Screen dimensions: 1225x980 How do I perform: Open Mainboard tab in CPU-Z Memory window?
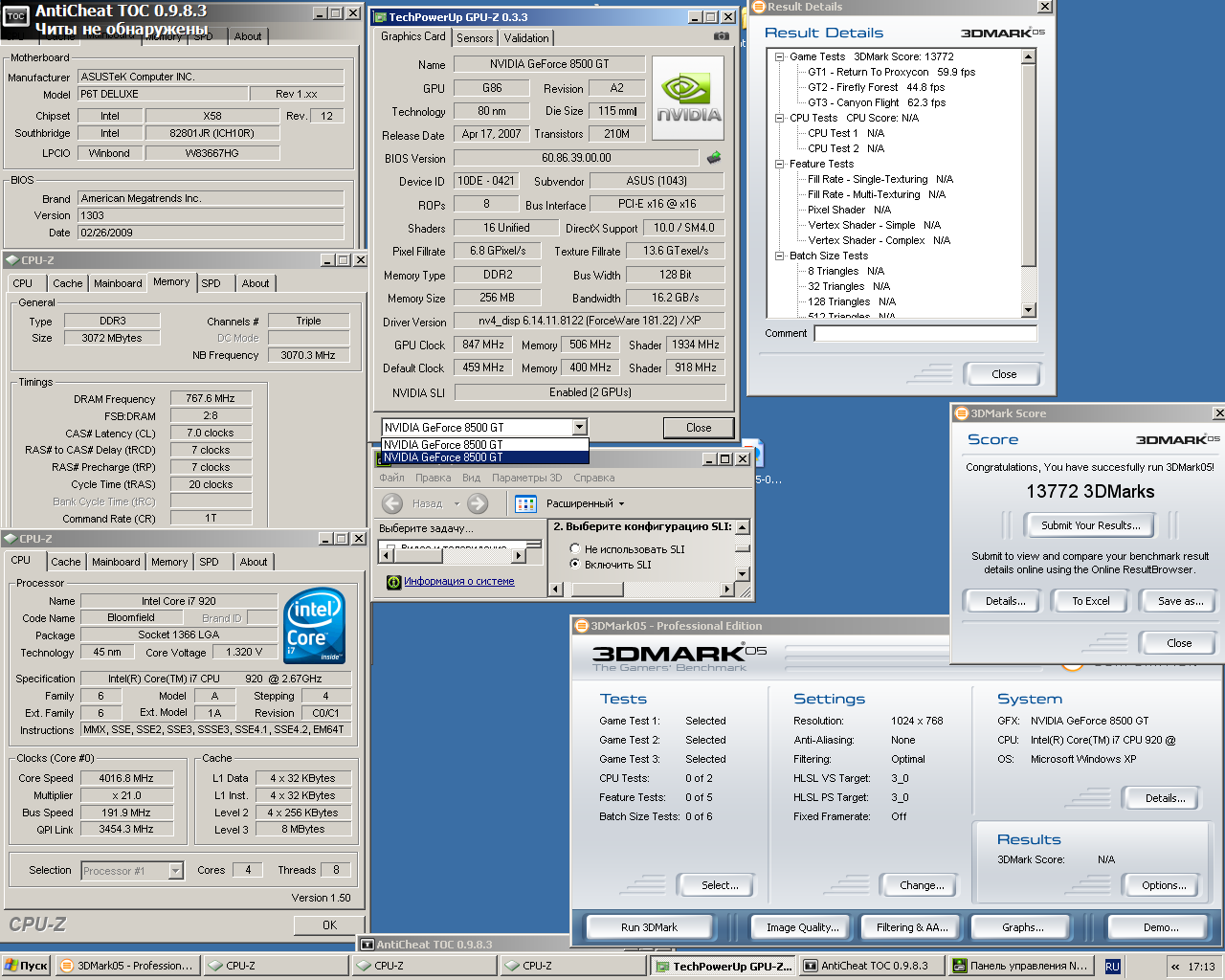(x=118, y=283)
